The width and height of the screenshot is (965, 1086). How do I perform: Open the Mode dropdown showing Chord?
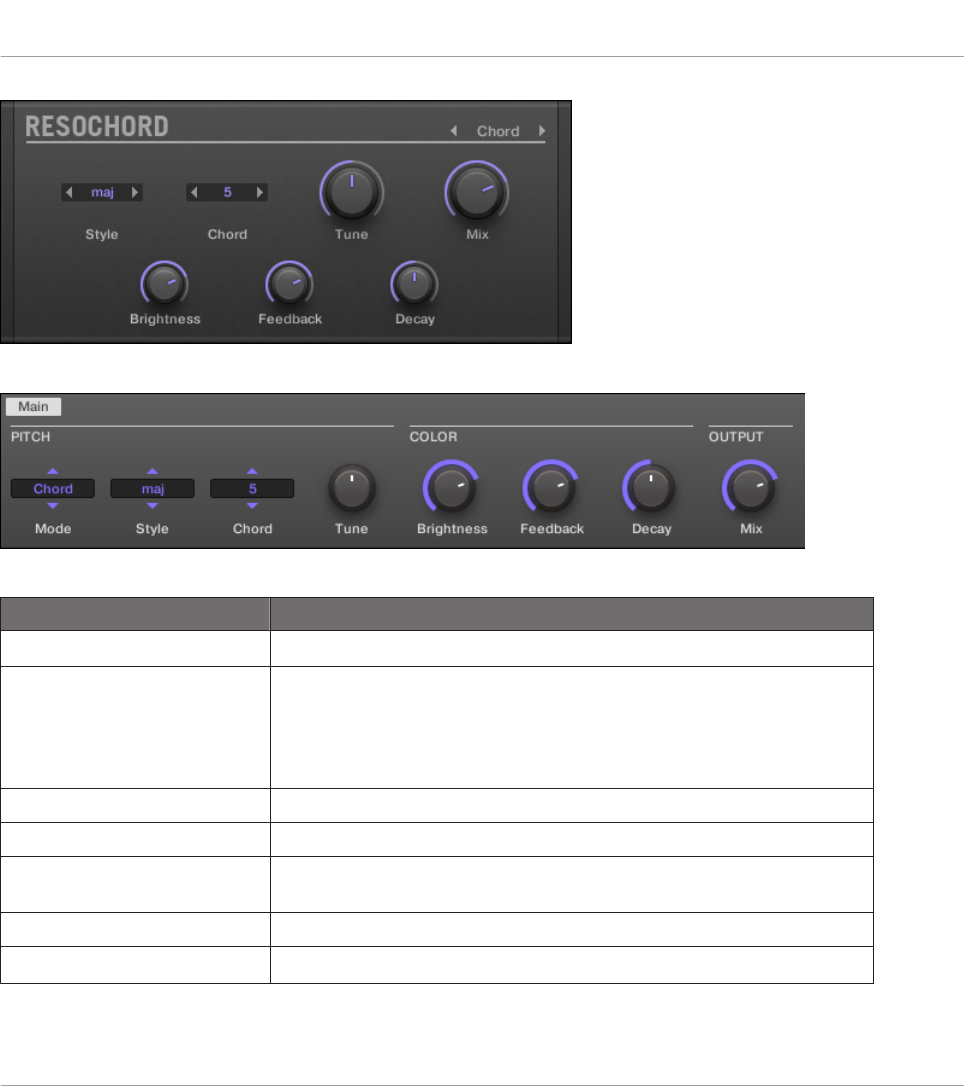53,488
